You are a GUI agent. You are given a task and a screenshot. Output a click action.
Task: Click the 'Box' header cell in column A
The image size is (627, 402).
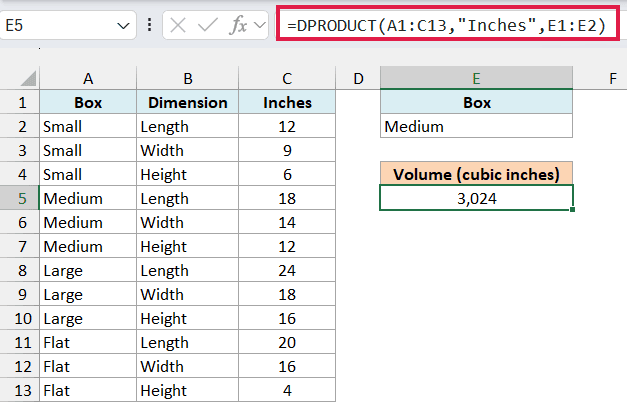point(88,102)
